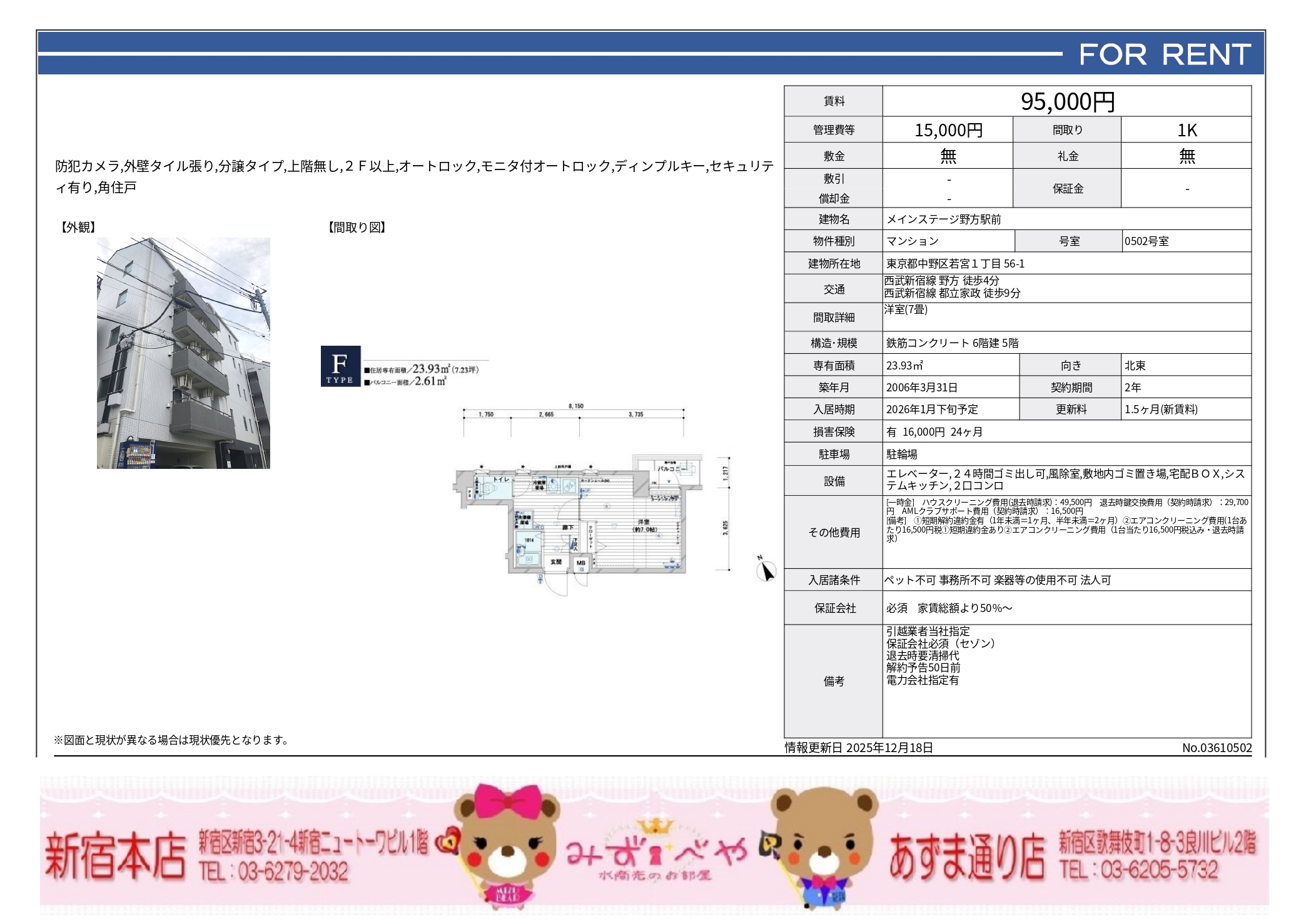The image size is (1306, 924).
Task: Click the 新宿本店 store name
Action: click(x=116, y=856)
